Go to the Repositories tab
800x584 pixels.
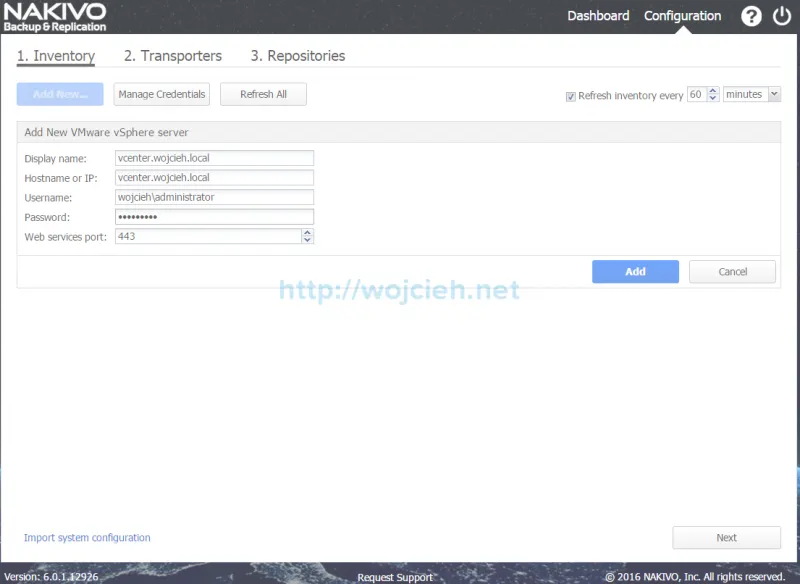[x=298, y=56]
